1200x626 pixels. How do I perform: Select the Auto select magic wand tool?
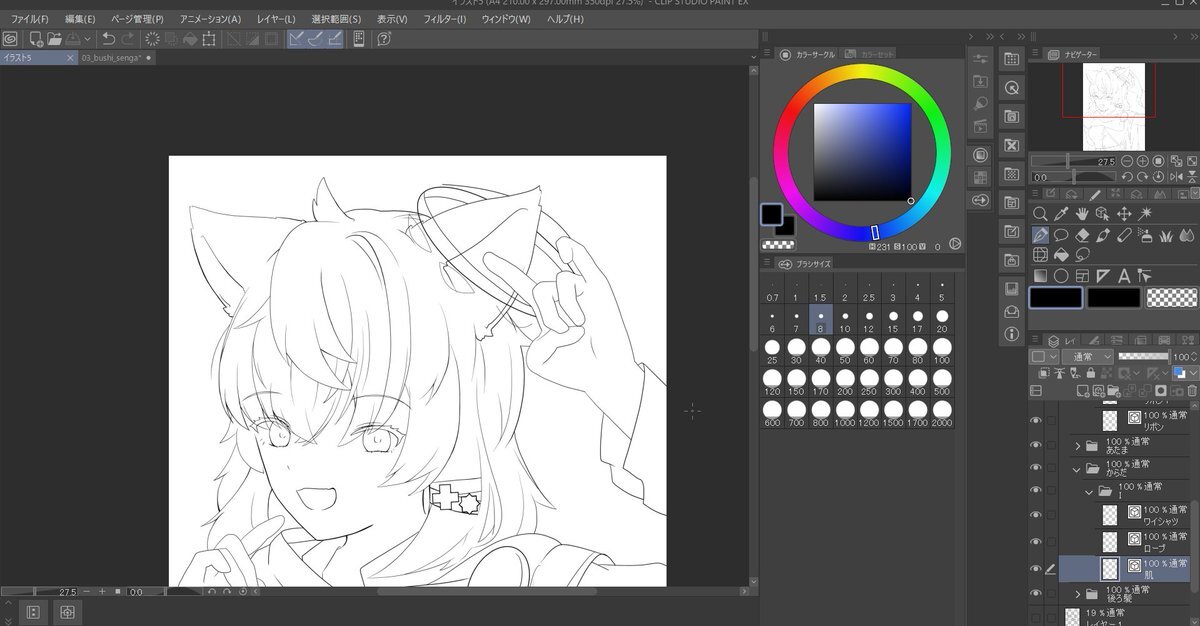pos(1145,214)
